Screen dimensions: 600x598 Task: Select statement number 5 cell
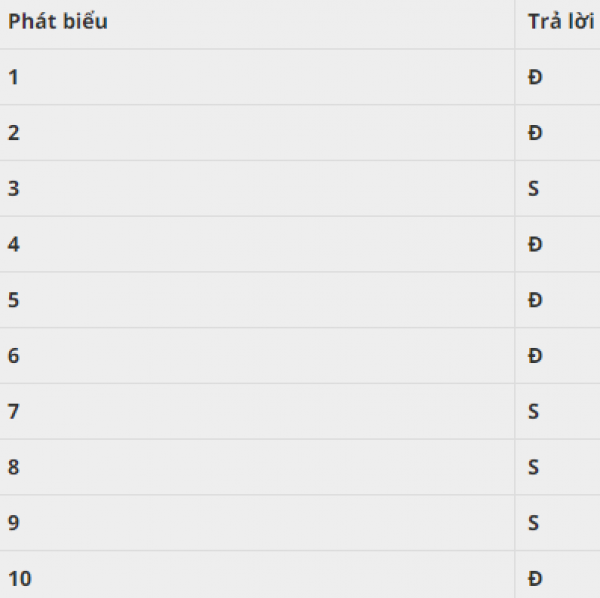tap(14, 300)
